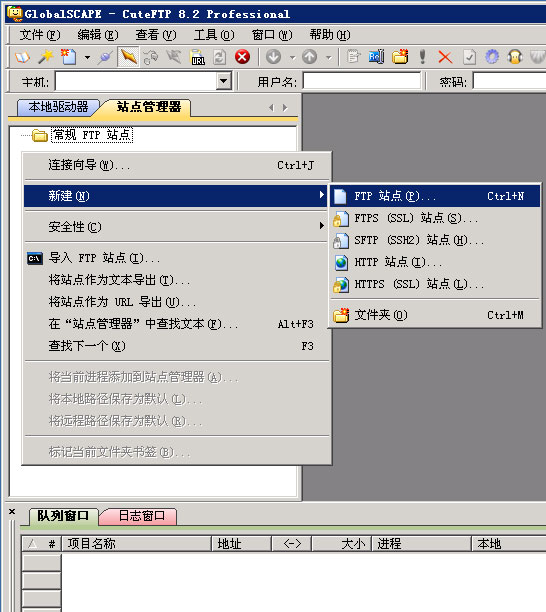Screen dimensions: 546x612
Task: Open Settings via blue gear icon
Action: coord(492,57)
